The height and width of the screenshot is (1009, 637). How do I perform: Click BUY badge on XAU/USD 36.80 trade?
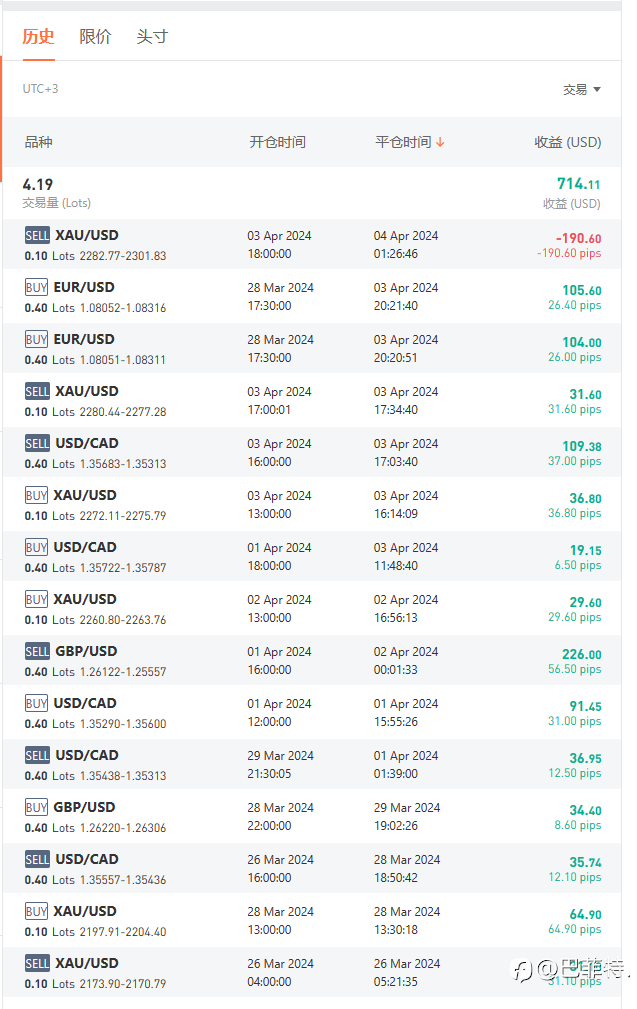tap(37, 496)
